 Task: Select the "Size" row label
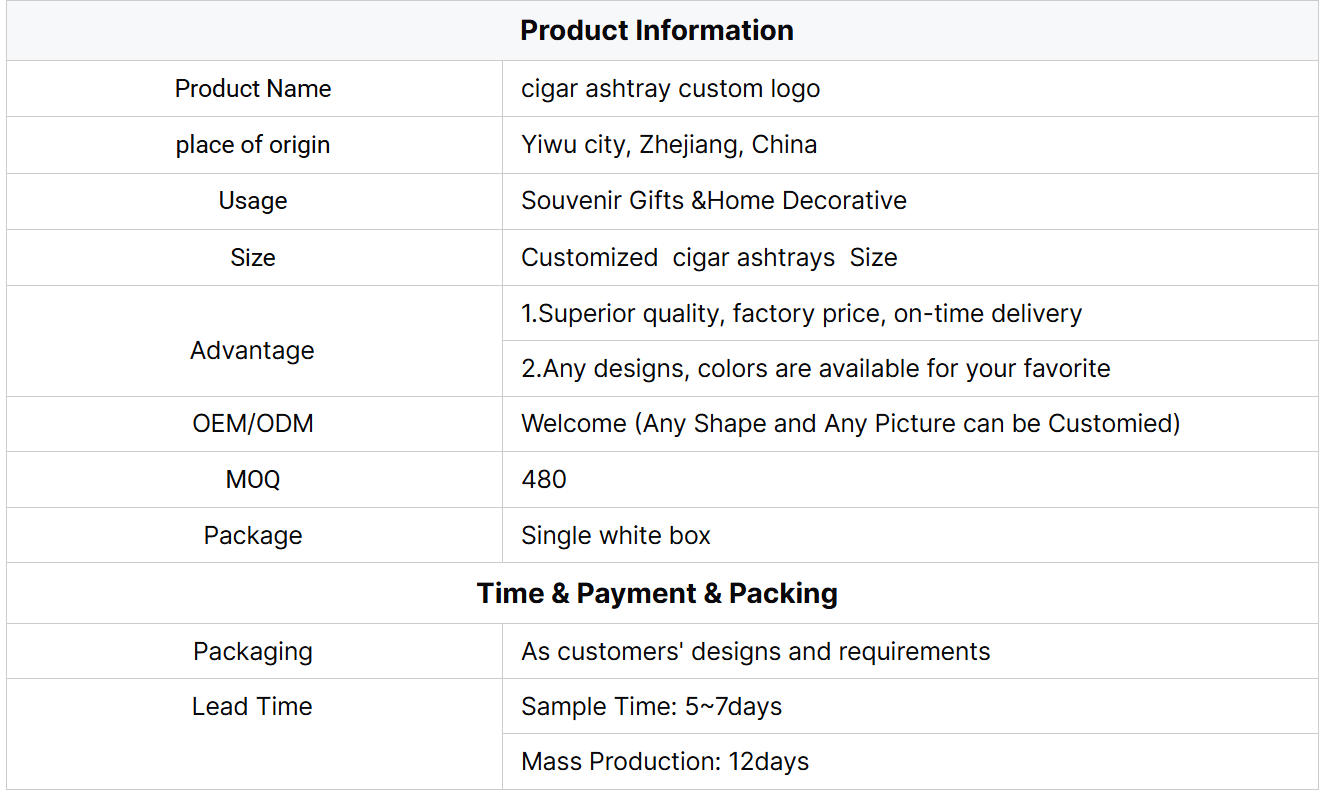253,258
